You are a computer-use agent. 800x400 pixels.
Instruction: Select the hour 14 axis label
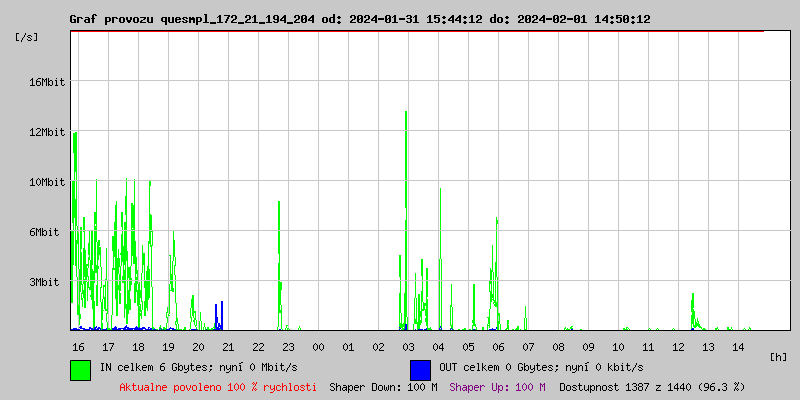tap(738, 347)
